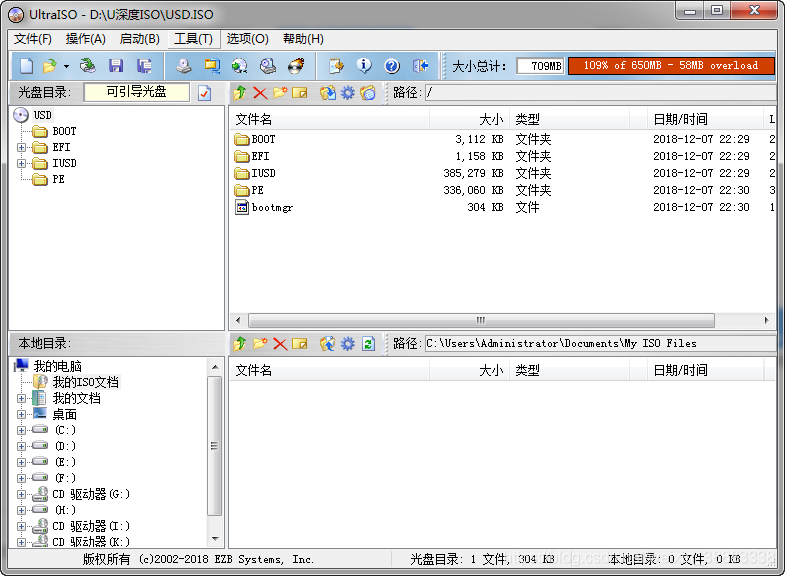Image resolution: width=785 pixels, height=576 pixels.
Task: Click the Save As multi-floppy icon
Action: [x=144, y=66]
